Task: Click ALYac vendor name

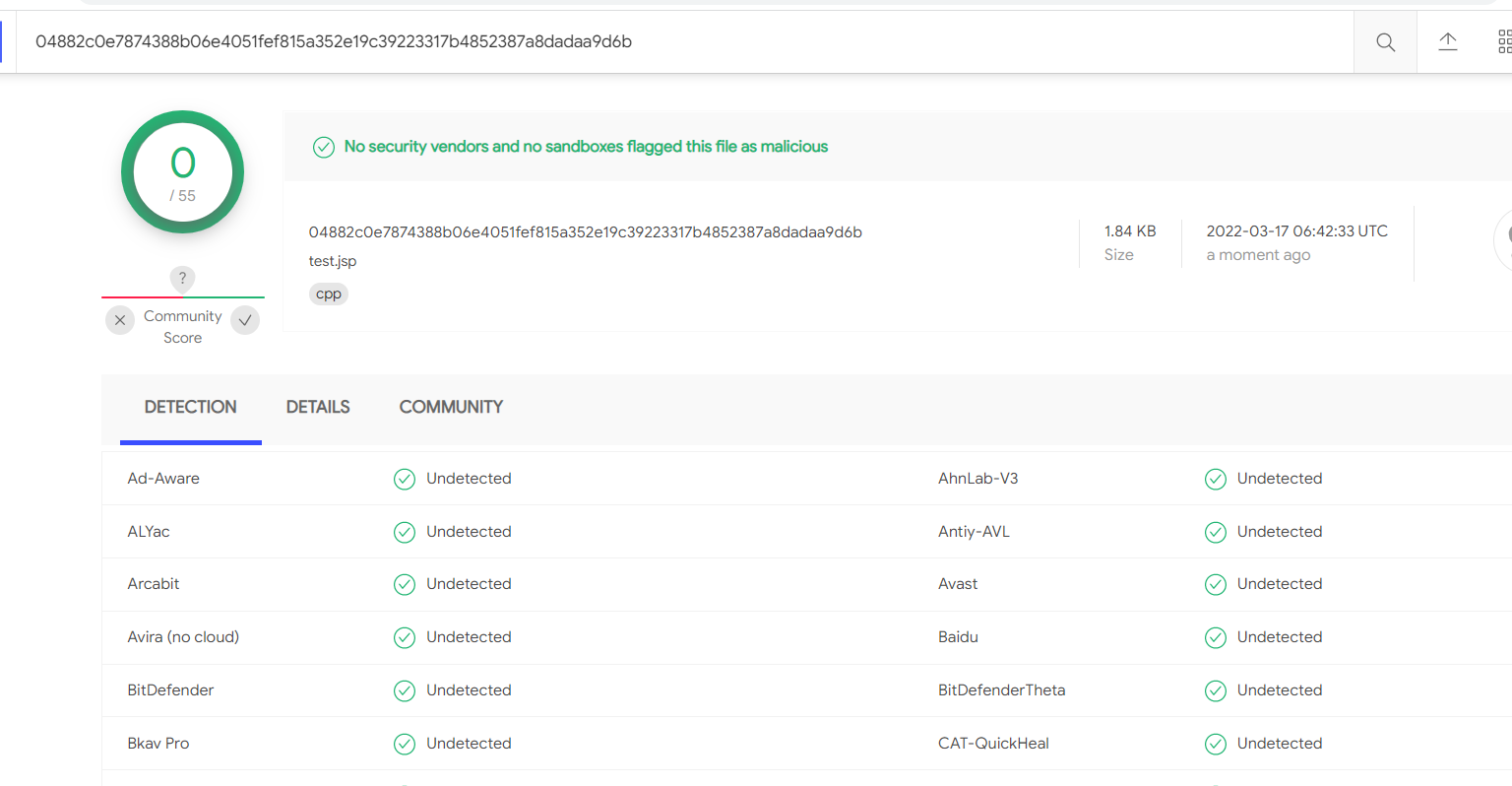Action: click(x=149, y=532)
